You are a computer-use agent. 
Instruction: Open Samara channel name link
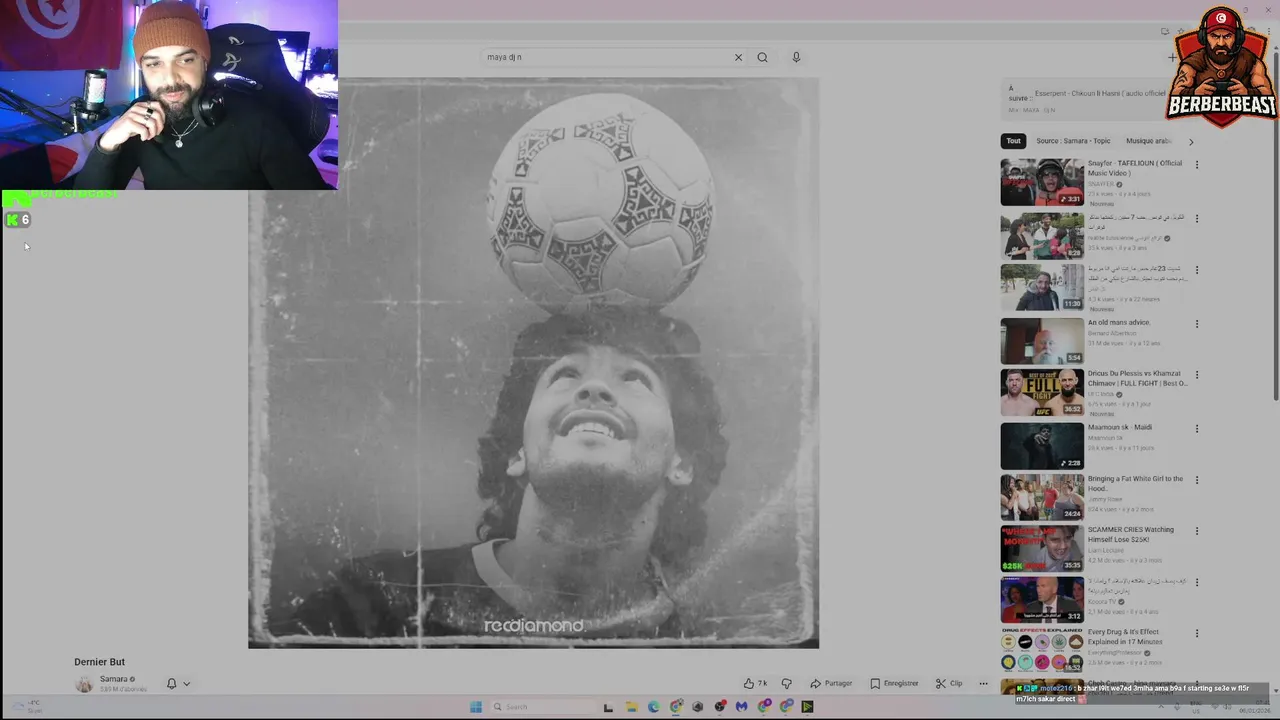tap(114, 679)
